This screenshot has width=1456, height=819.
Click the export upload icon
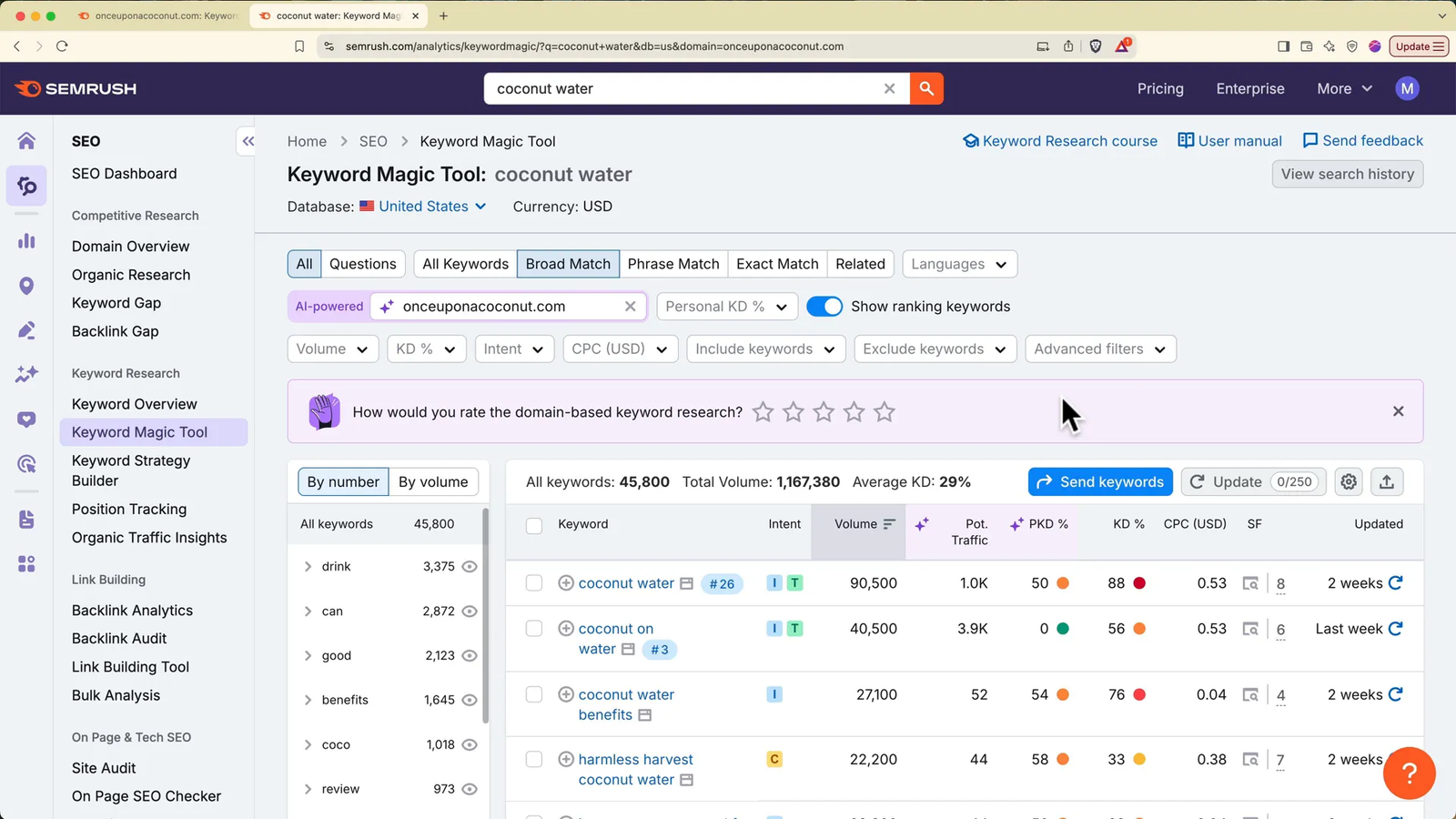tap(1387, 481)
